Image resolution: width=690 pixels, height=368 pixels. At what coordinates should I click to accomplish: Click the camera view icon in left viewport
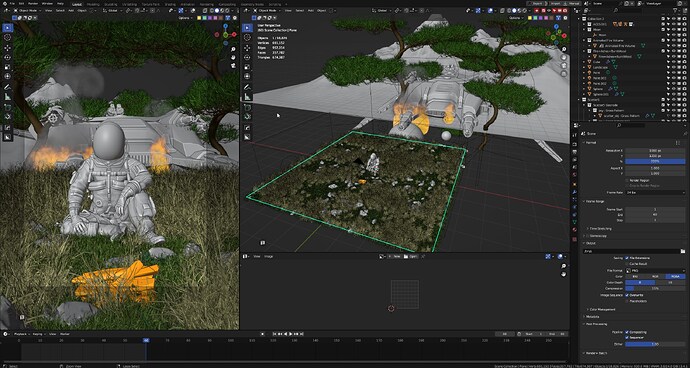pyautogui.click(x=233, y=66)
